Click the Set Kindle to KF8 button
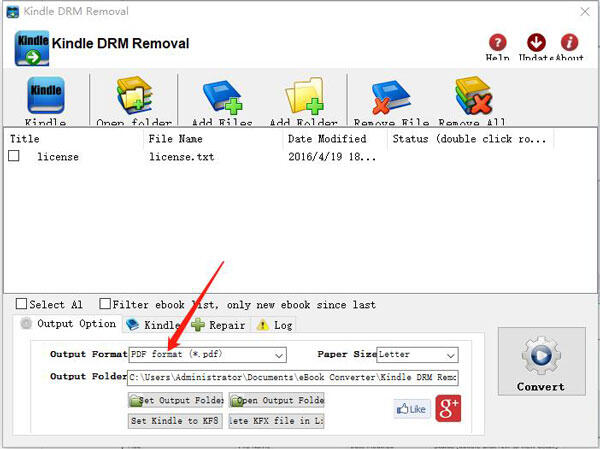The width and height of the screenshot is (600, 449). pos(175,421)
